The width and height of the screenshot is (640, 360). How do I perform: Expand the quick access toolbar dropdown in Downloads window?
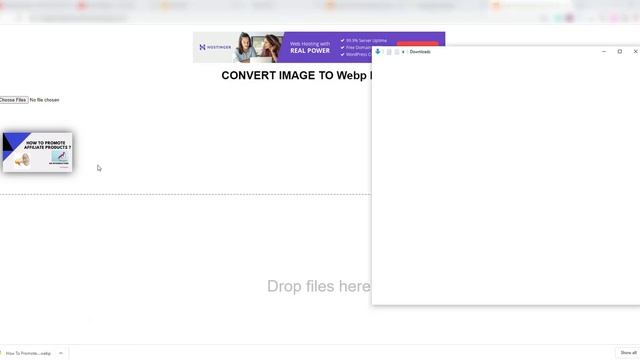(403, 52)
